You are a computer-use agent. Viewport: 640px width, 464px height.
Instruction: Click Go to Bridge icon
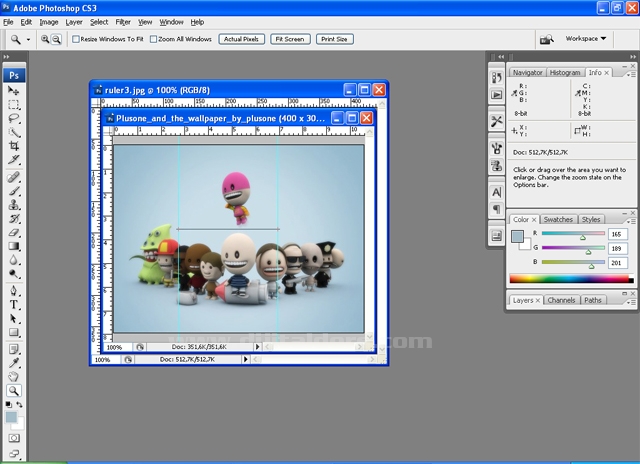point(547,39)
